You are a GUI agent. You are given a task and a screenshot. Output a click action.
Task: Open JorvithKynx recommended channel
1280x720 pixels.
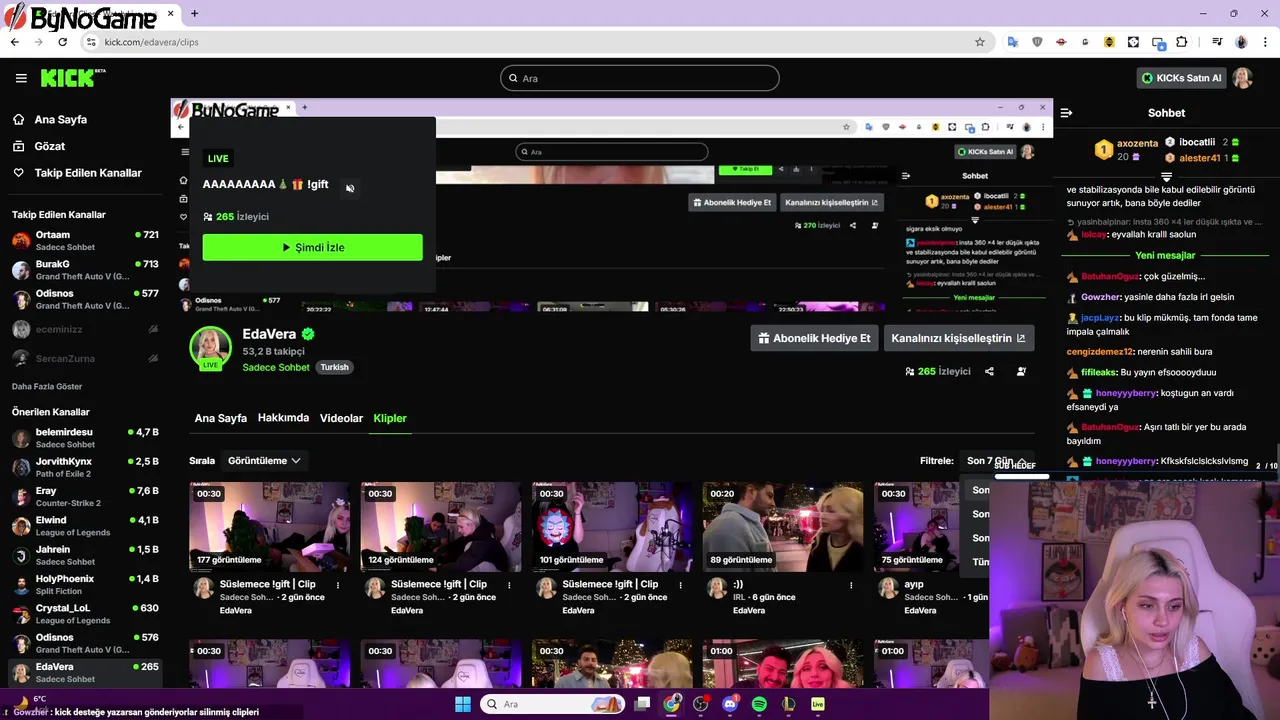click(85, 467)
